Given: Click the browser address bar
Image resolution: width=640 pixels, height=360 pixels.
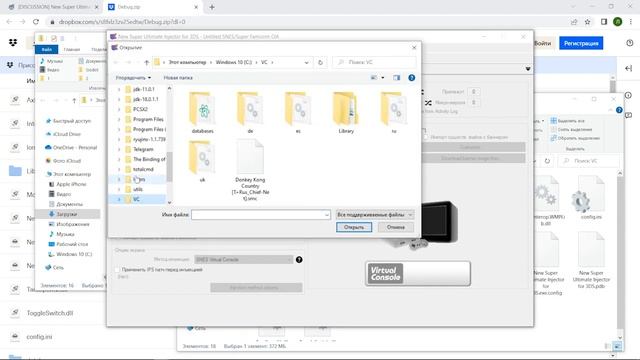Looking at the screenshot, I should pos(306,22).
